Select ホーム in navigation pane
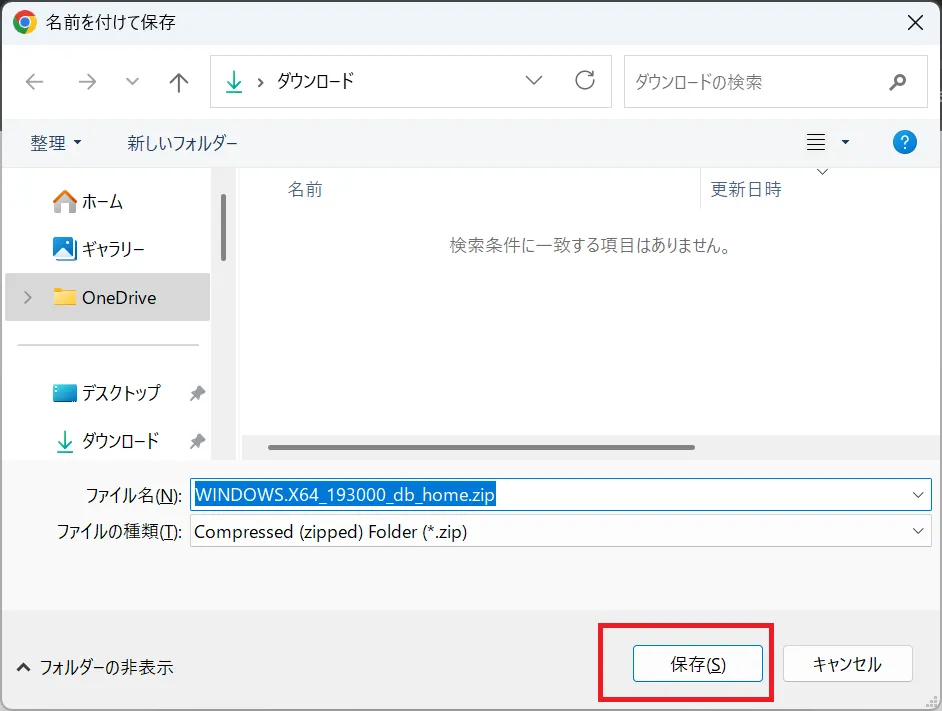The width and height of the screenshot is (942, 711). coord(107,201)
